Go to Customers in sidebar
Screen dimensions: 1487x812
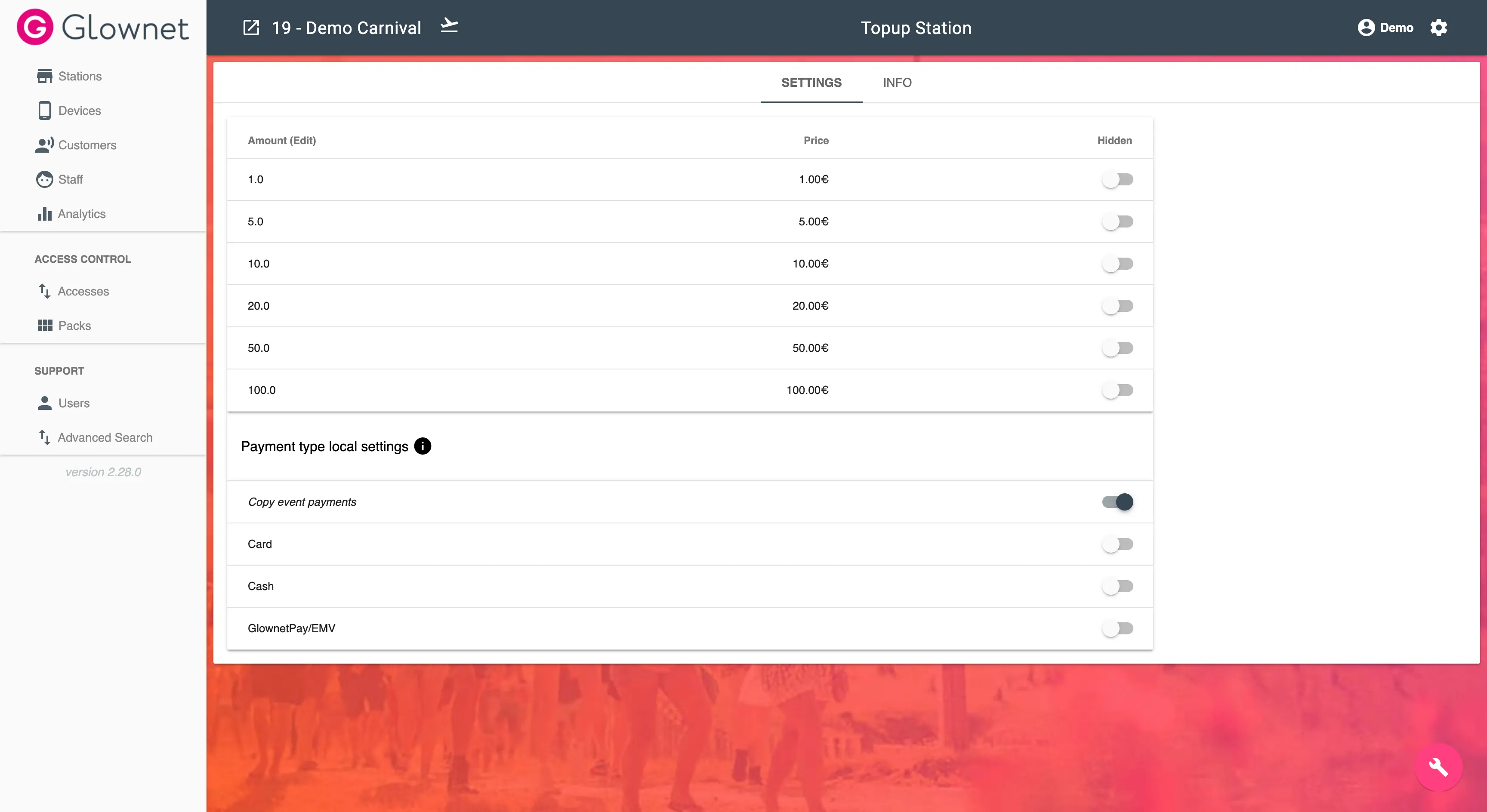[x=87, y=145]
